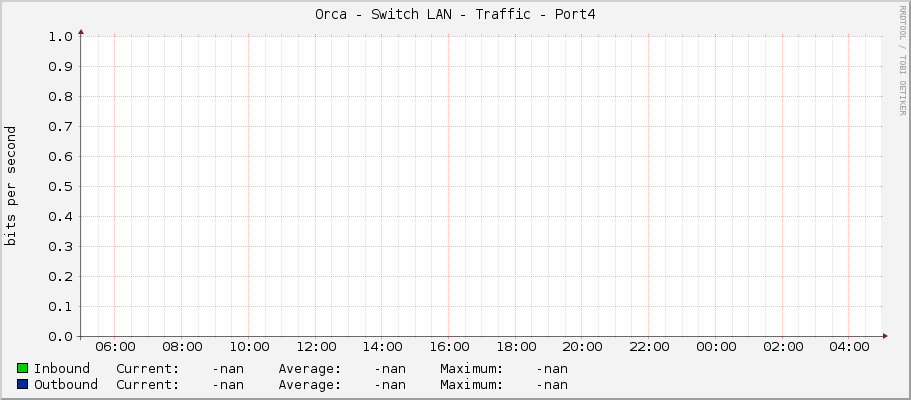The width and height of the screenshot is (911, 400).
Task: Click the 0.8 y-axis value
Action: point(60,97)
